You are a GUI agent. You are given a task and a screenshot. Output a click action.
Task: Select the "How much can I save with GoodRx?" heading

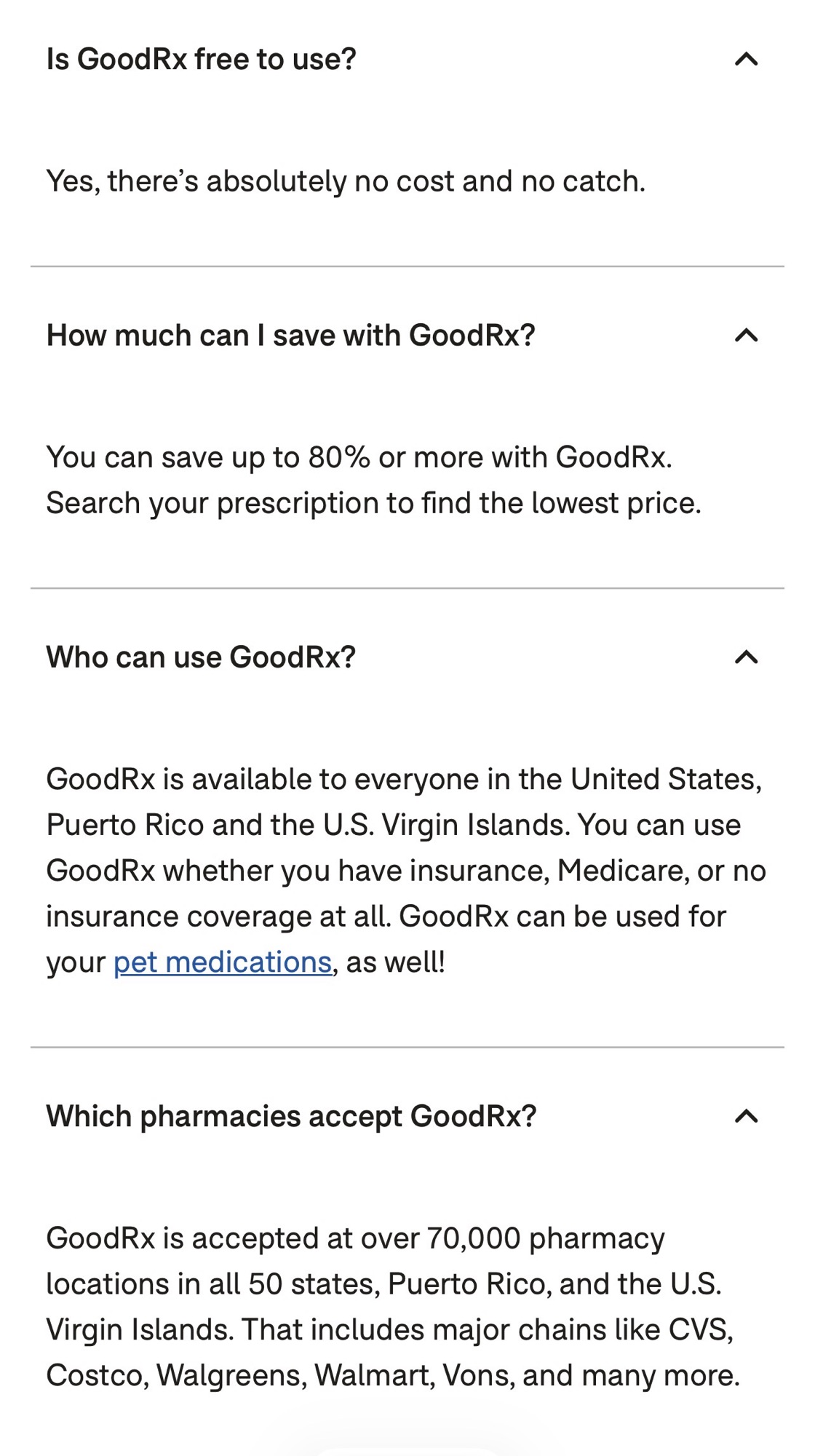coord(290,336)
